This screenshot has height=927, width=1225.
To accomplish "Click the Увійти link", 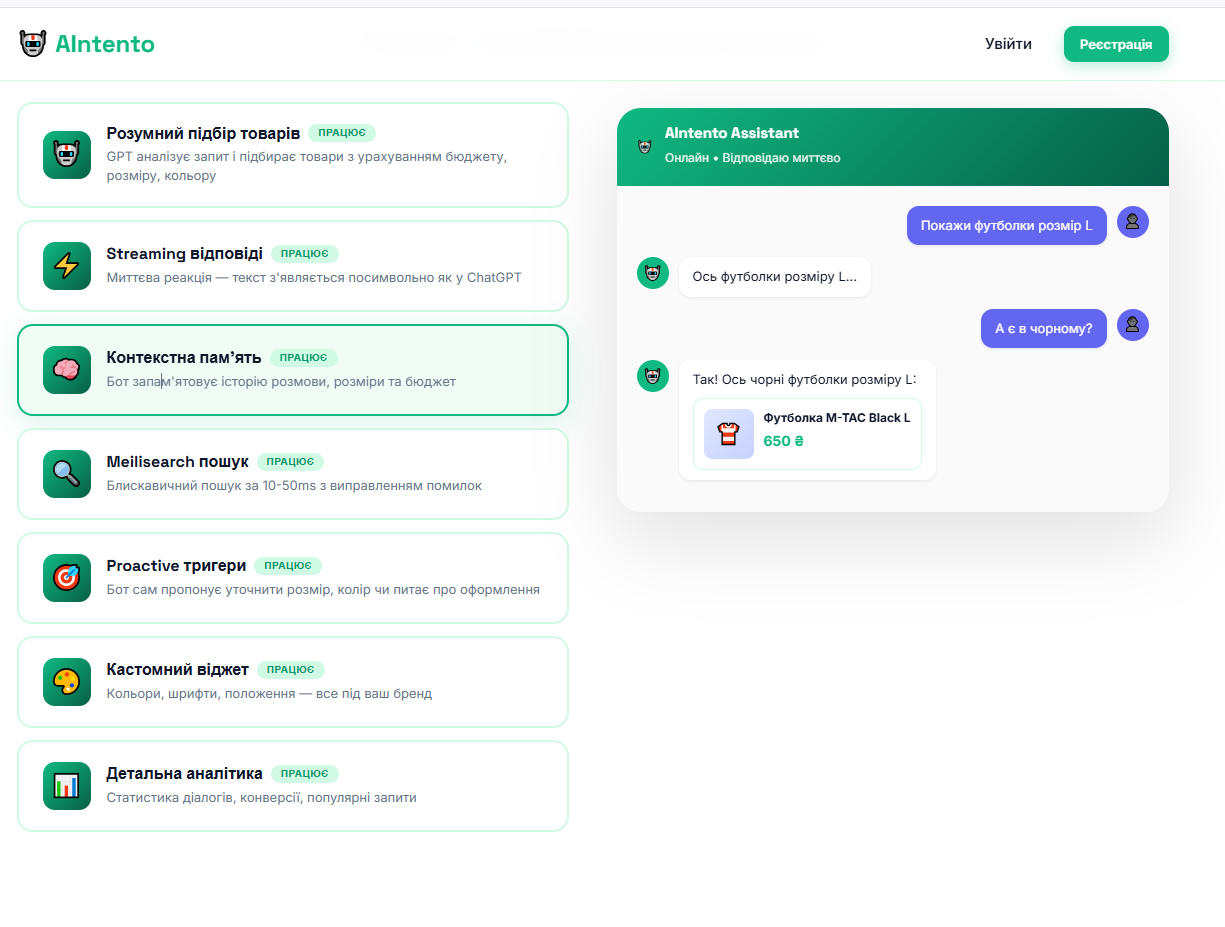I will tap(1008, 44).
